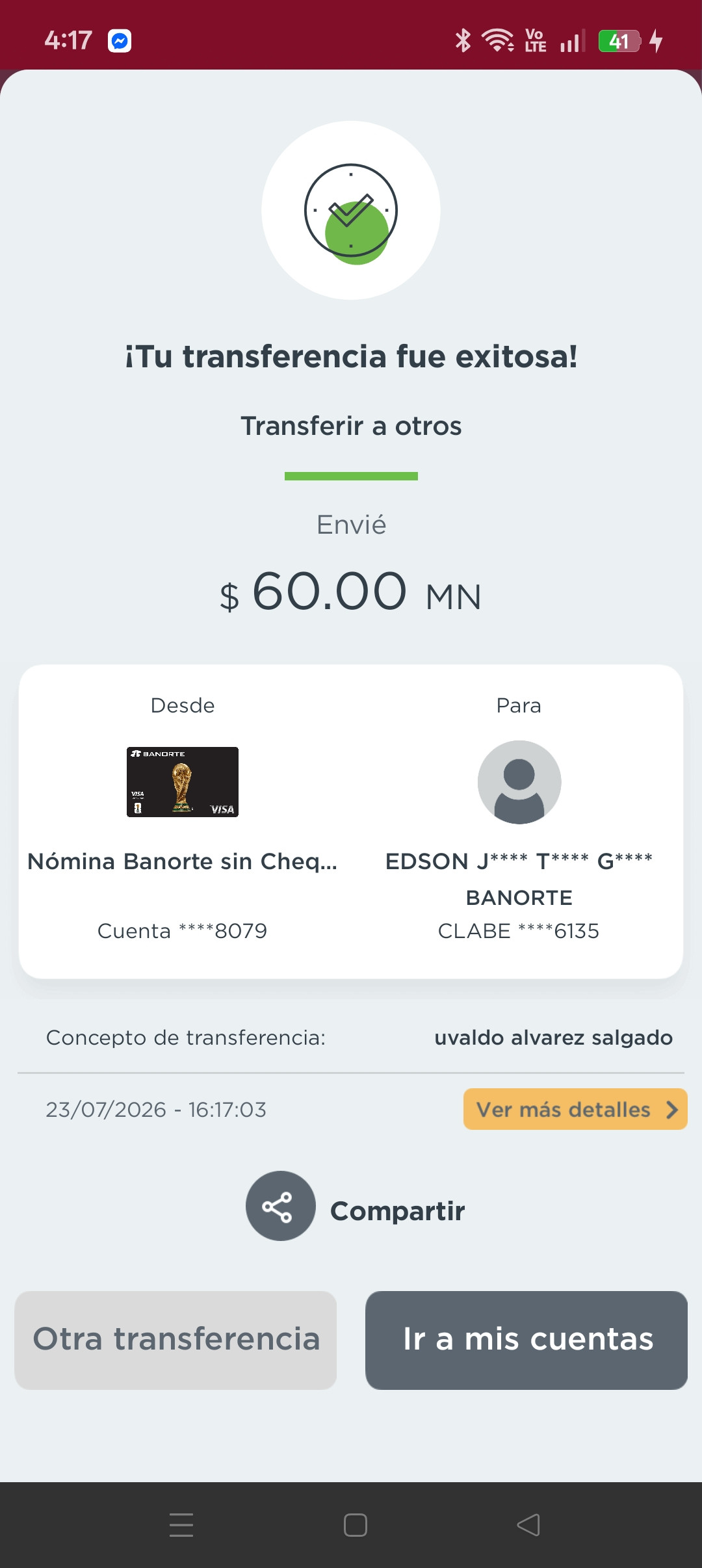Tap the recipient avatar icon
The image size is (702, 1568).
[x=519, y=782]
